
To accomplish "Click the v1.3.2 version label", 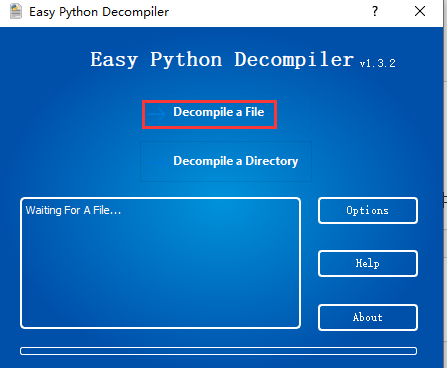I will 378,63.
